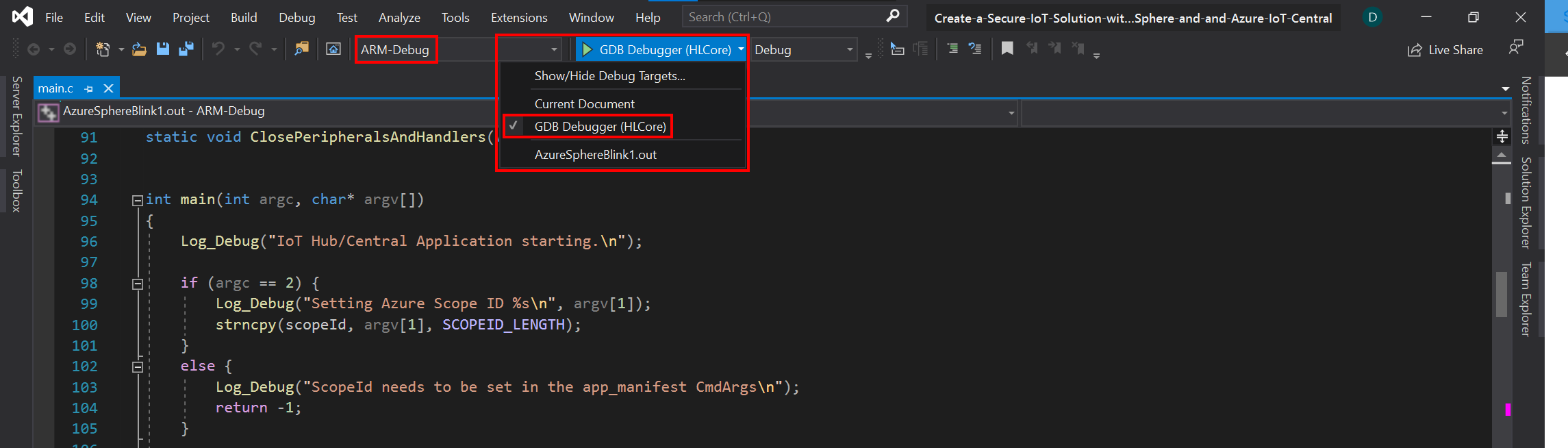This screenshot has width=1568, height=448.
Task: Open the Debug menu
Action: (297, 18)
